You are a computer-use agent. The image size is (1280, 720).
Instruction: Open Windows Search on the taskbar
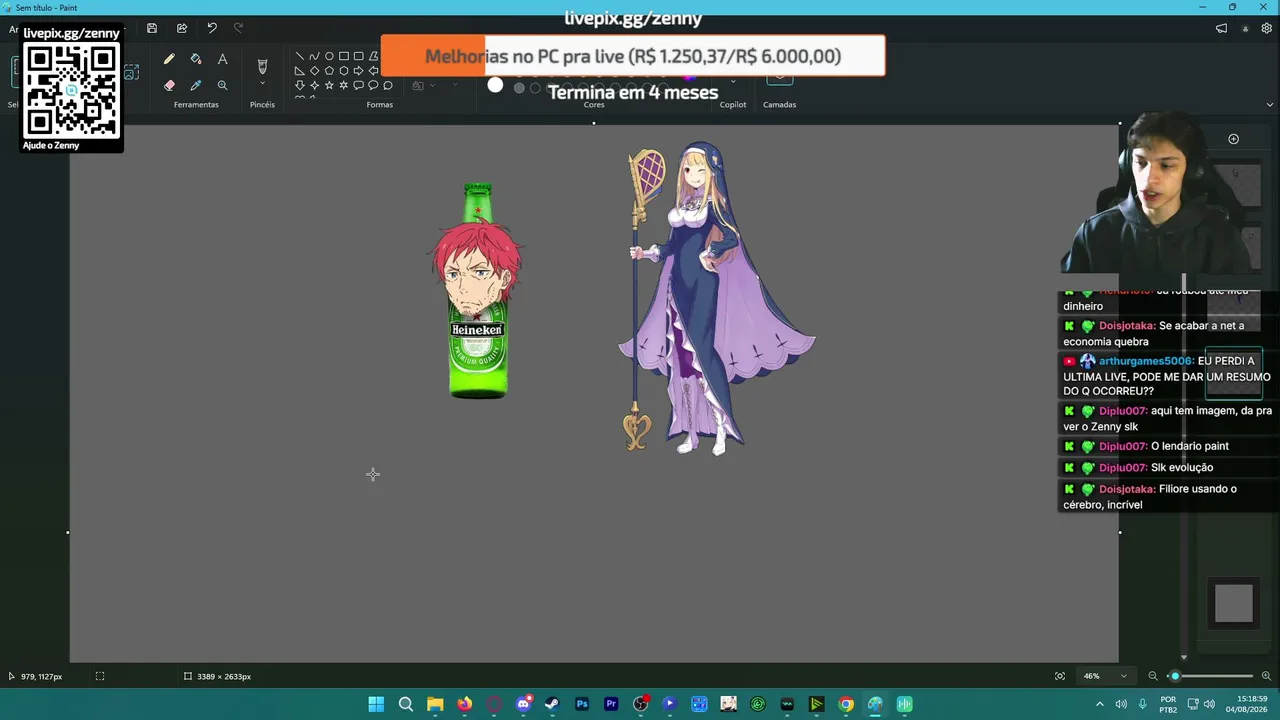click(406, 704)
